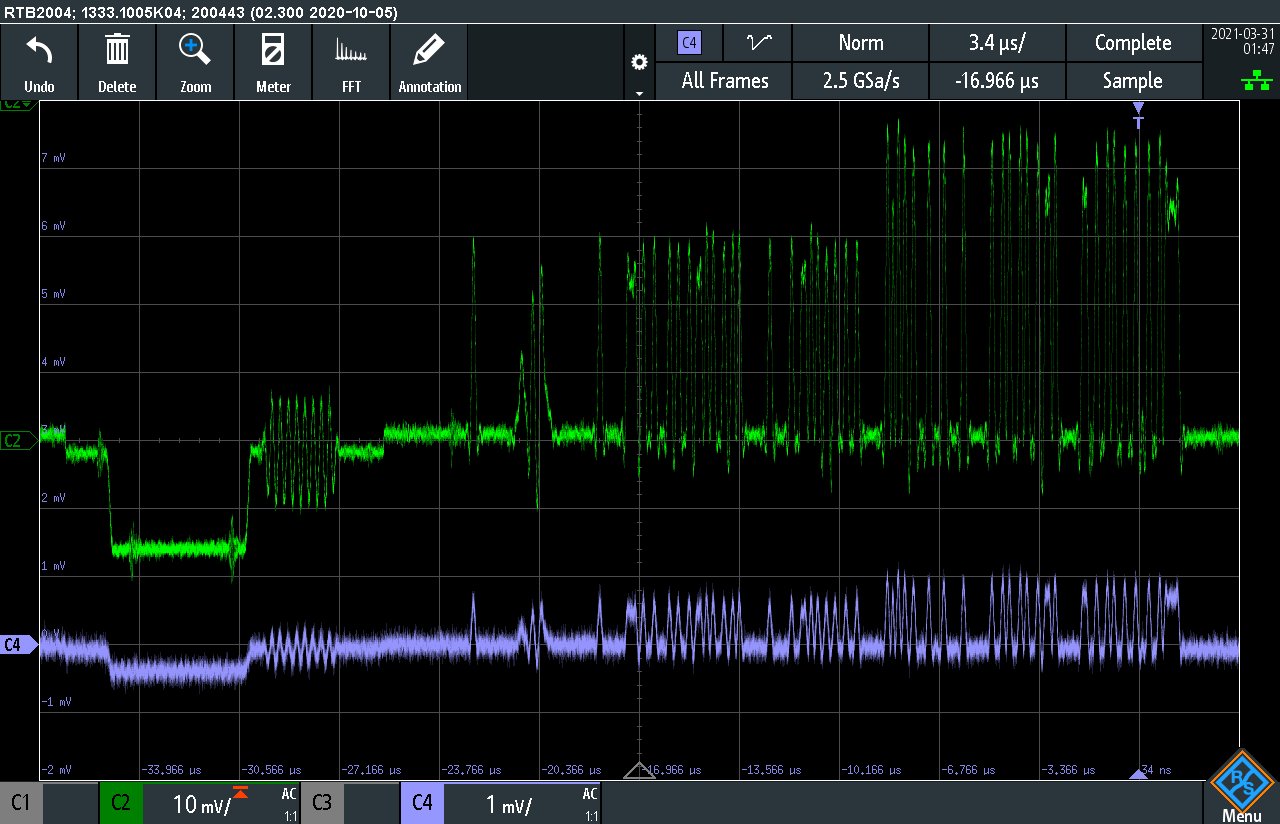Image resolution: width=1280 pixels, height=824 pixels.
Task: Click the C4 trigger source label
Action: click(689, 43)
